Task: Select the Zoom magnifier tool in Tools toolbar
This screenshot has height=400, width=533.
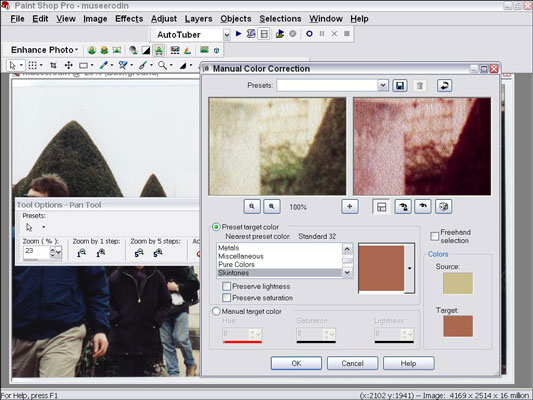Action: (162, 65)
